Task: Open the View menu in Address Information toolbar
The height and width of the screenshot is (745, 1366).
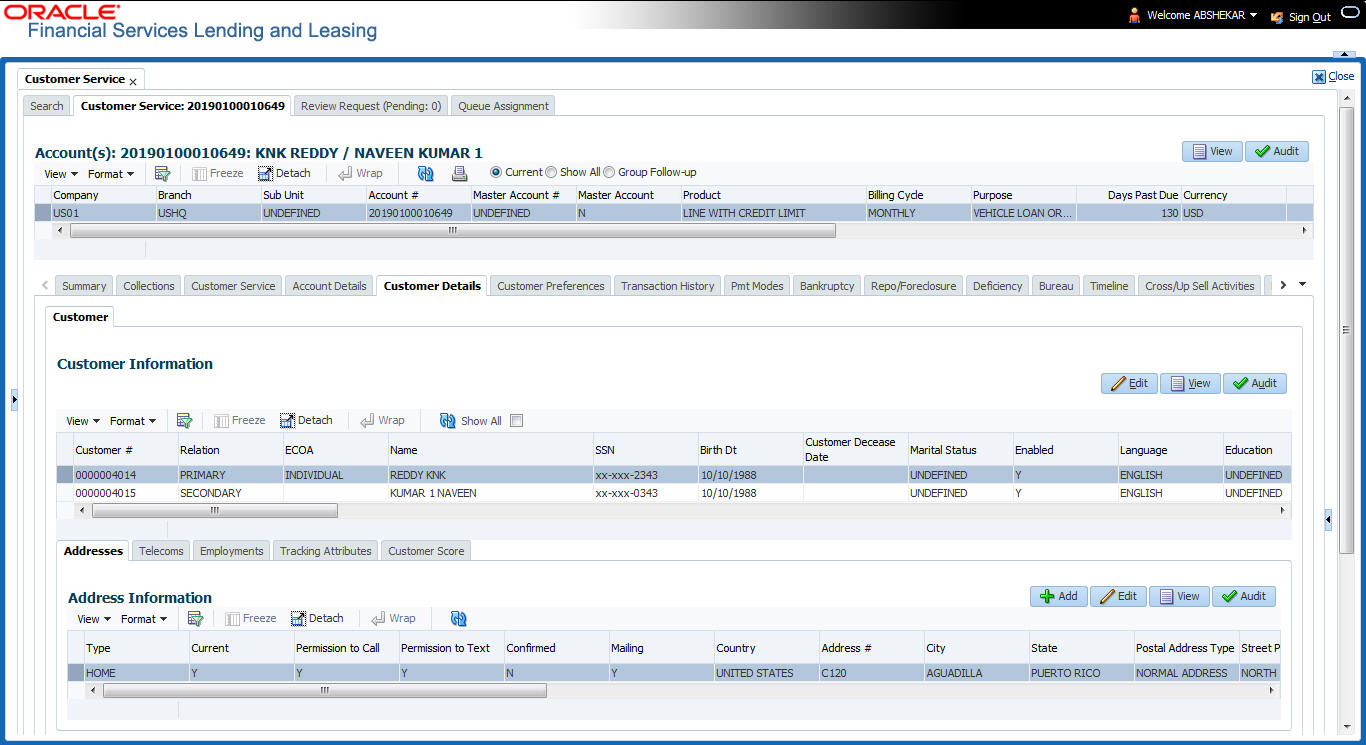Action: point(94,619)
